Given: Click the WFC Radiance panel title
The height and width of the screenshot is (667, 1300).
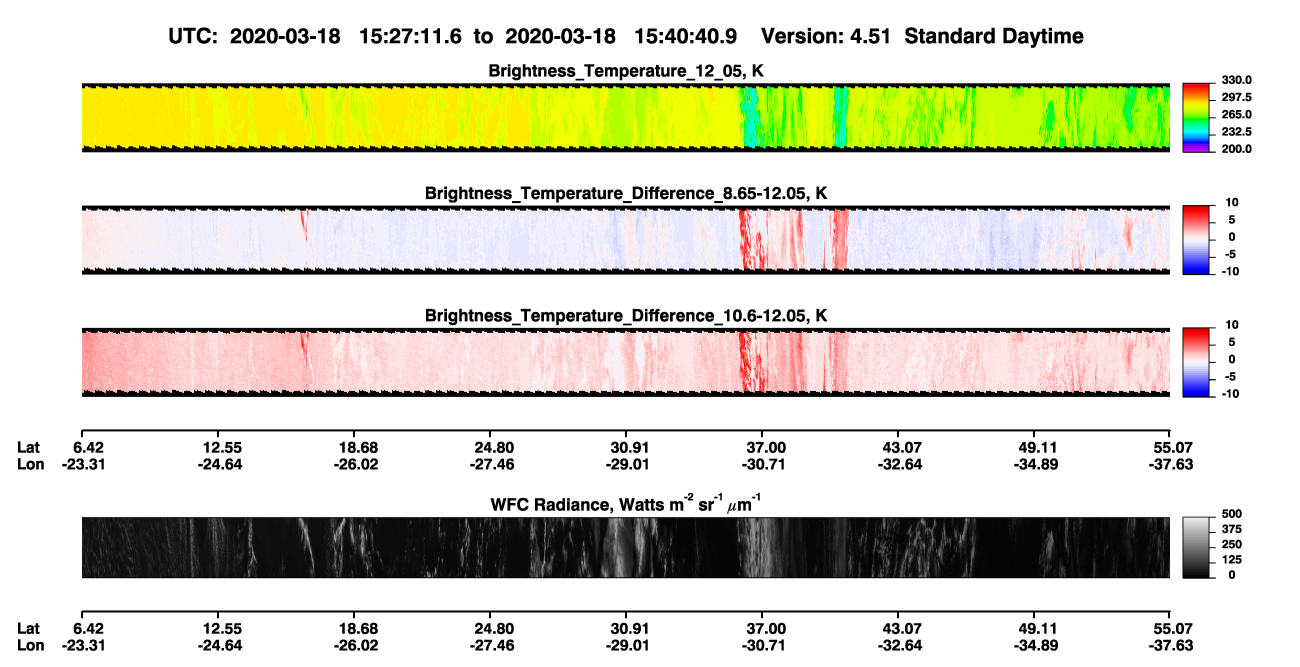Looking at the screenshot, I should (626, 504).
